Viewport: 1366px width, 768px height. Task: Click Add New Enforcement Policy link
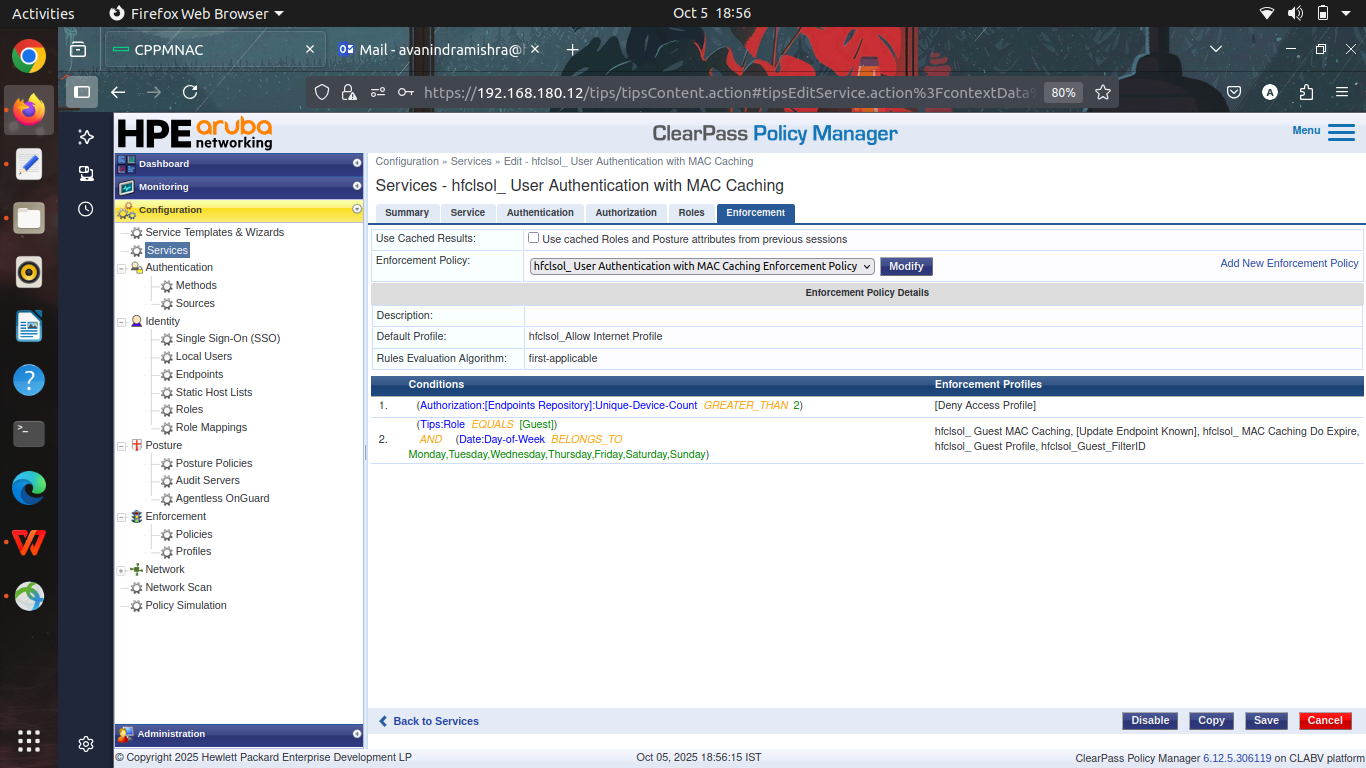pyautogui.click(x=1289, y=263)
